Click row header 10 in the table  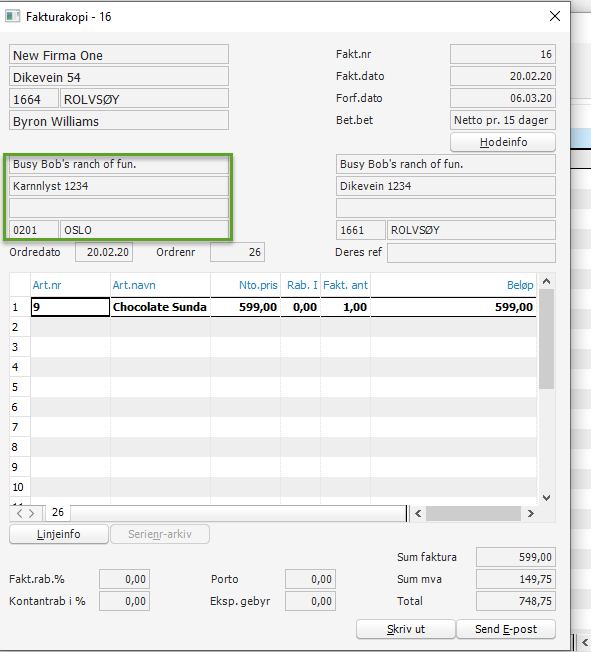click(x=20, y=487)
